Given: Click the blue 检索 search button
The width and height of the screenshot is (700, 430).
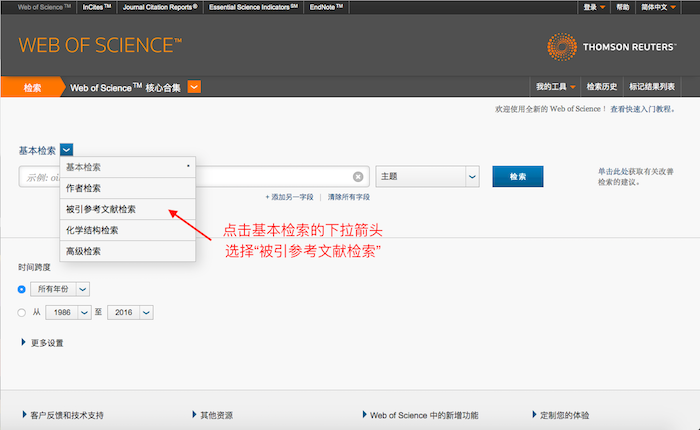Looking at the screenshot, I should [x=517, y=177].
